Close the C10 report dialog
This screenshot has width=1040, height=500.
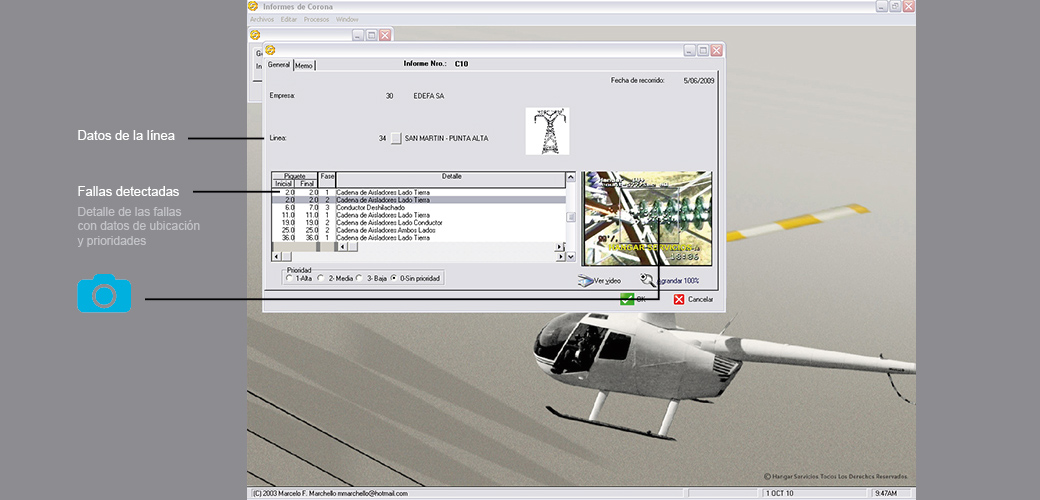pos(716,50)
